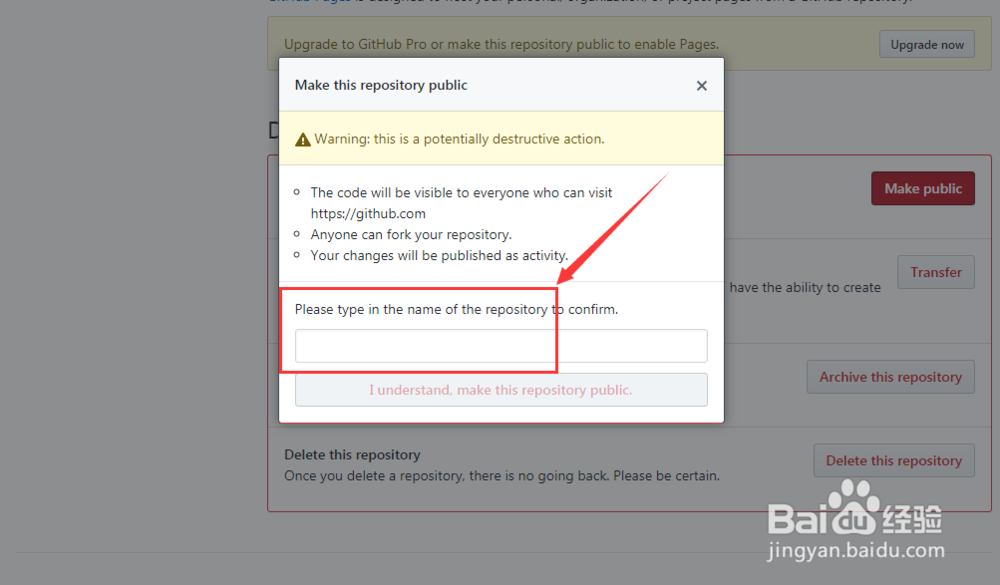Click Anyone can fork your repository text

click(x=411, y=235)
